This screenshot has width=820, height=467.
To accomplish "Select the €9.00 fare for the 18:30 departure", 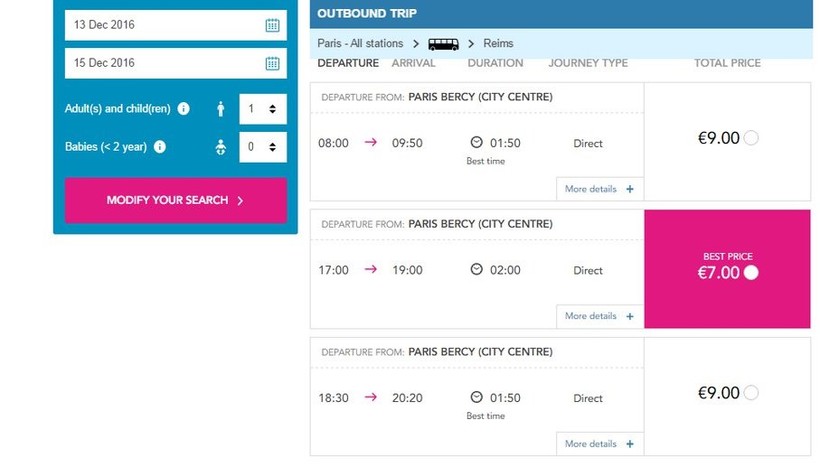I will tap(751, 393).
